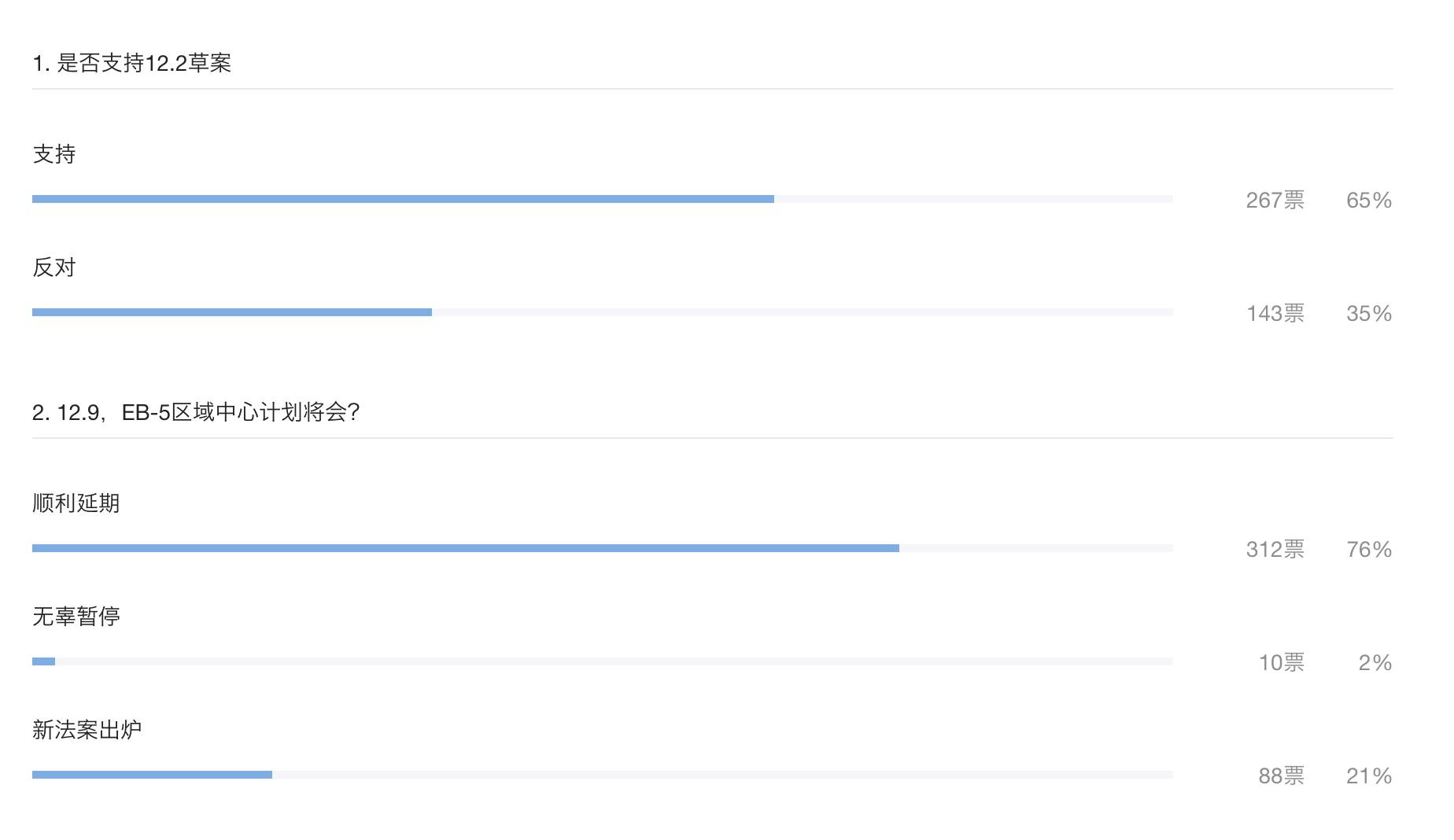Click the question title 是否支持12.2草案
Viewport: 1454px width, 840px height.
coord(132,63)
